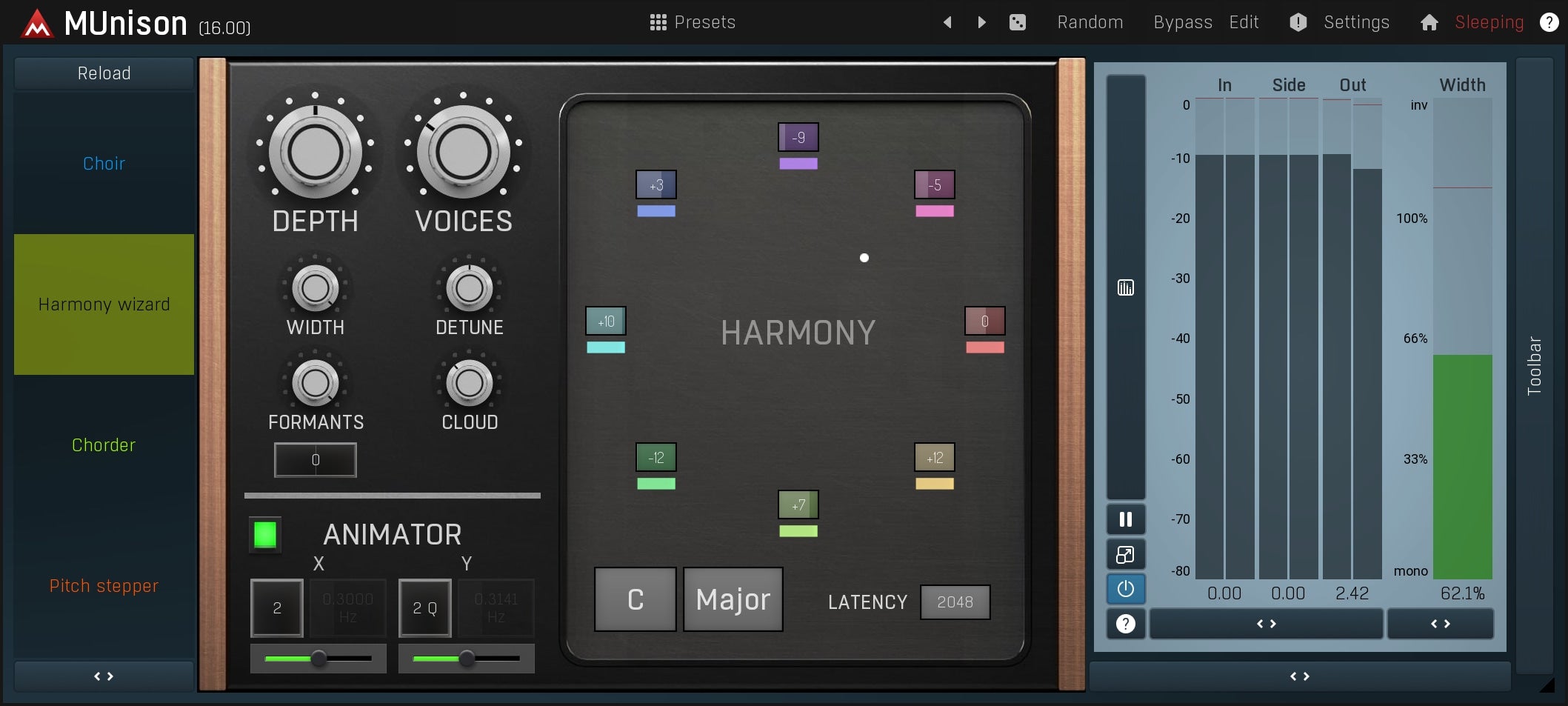Click the random preset dice icon
Screen dimensions: 1568x706
click(x=1018, y=22)
